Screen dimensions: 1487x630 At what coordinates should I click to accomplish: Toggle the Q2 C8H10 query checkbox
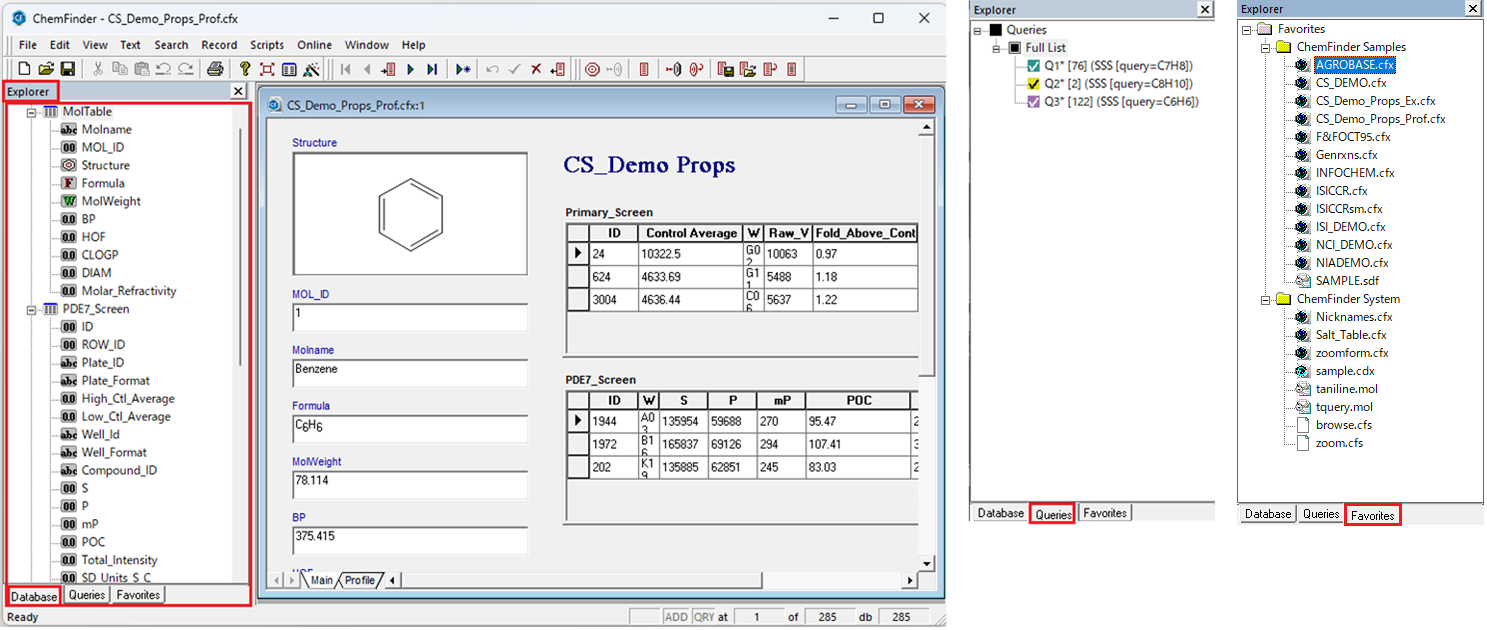click(1034, 84)
